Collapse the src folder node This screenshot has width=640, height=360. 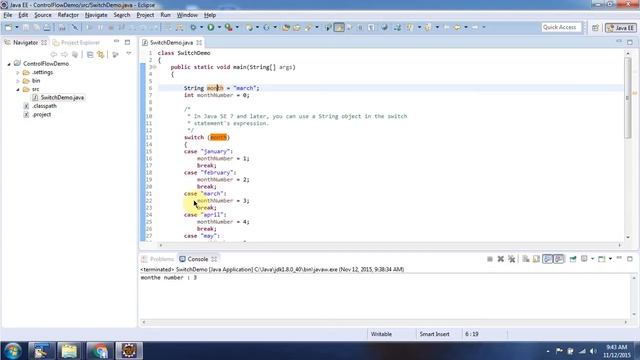(x=18, y=89)
